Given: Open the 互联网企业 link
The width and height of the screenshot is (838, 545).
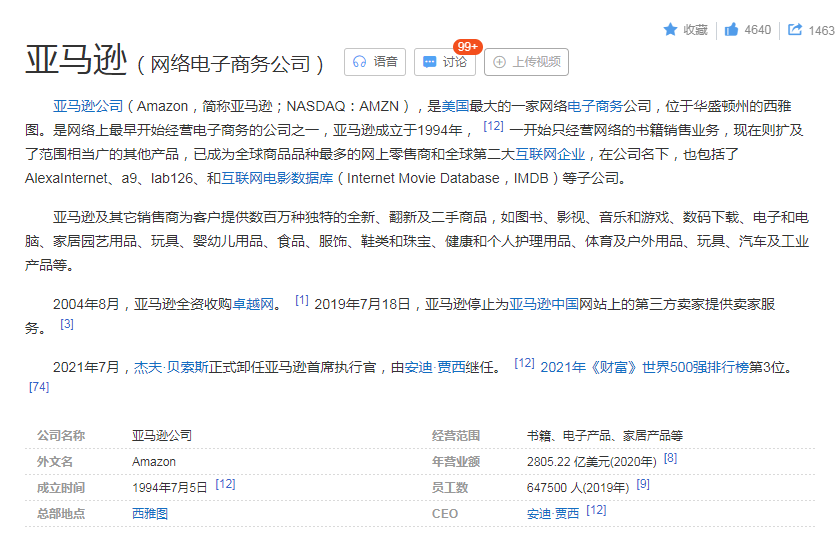Looking at the screenshot, I should pos(550,154).
